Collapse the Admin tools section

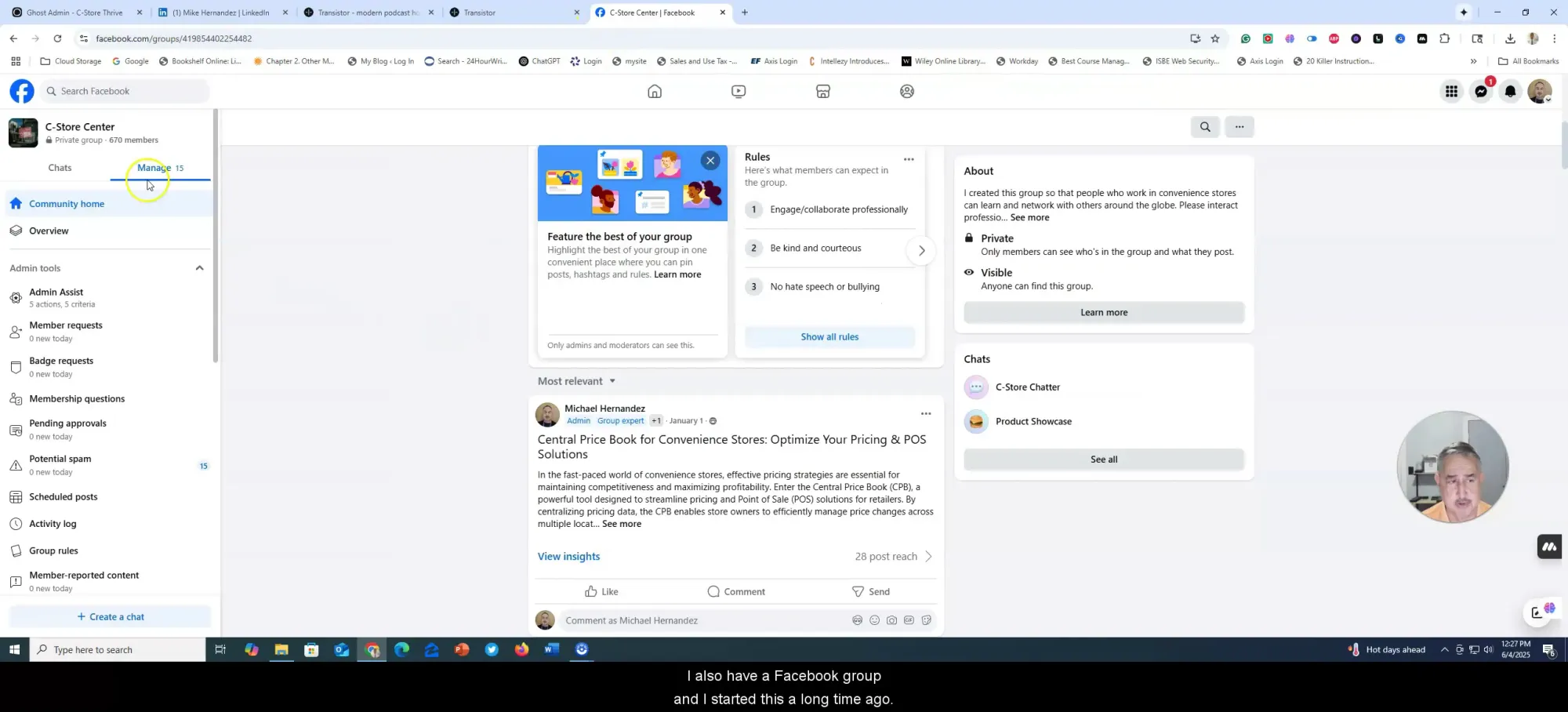pos(199,268)
